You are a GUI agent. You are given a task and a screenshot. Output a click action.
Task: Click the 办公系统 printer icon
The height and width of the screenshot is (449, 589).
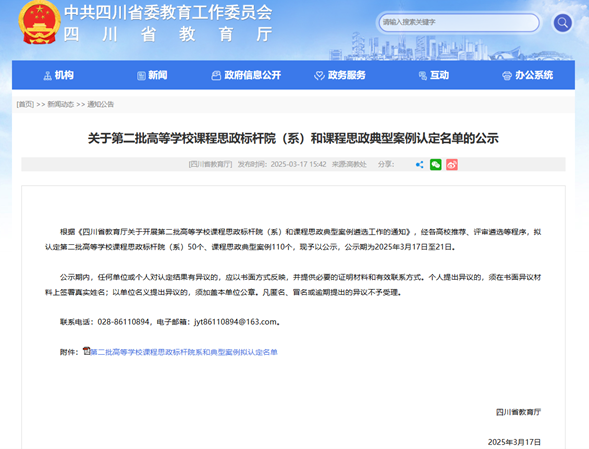507,76
